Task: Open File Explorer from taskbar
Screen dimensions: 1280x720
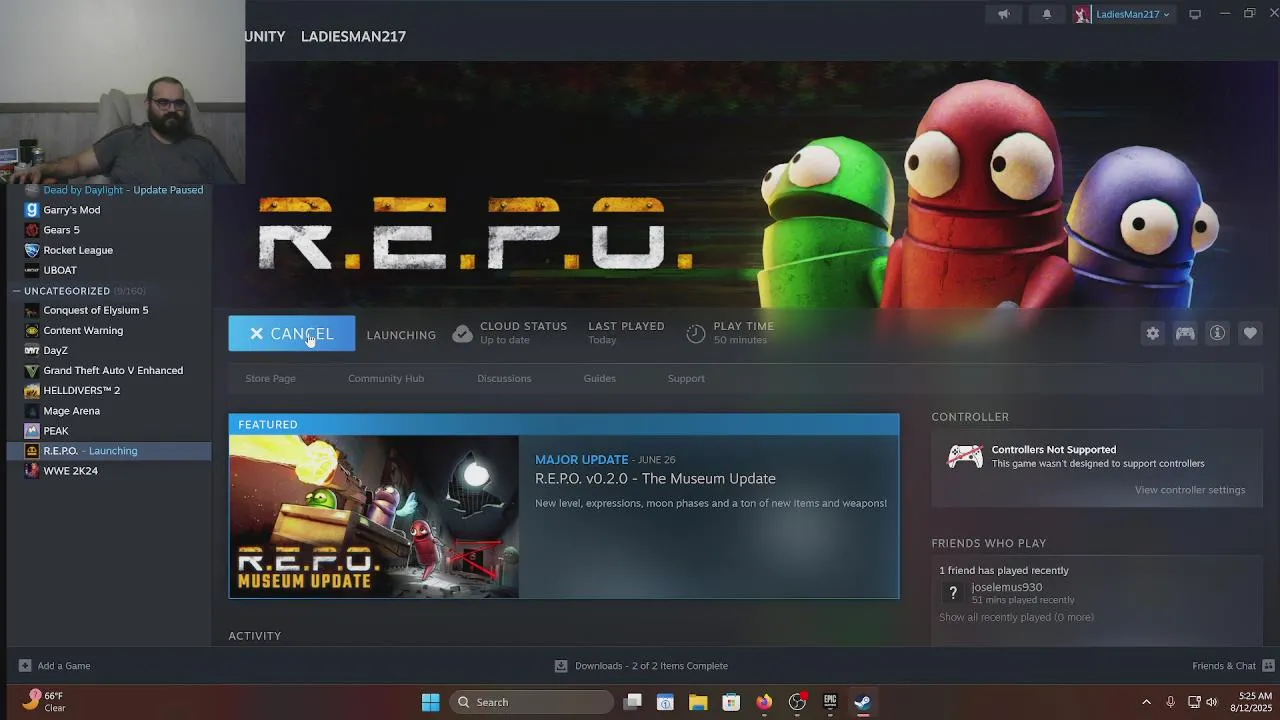Action: (698, 702)
